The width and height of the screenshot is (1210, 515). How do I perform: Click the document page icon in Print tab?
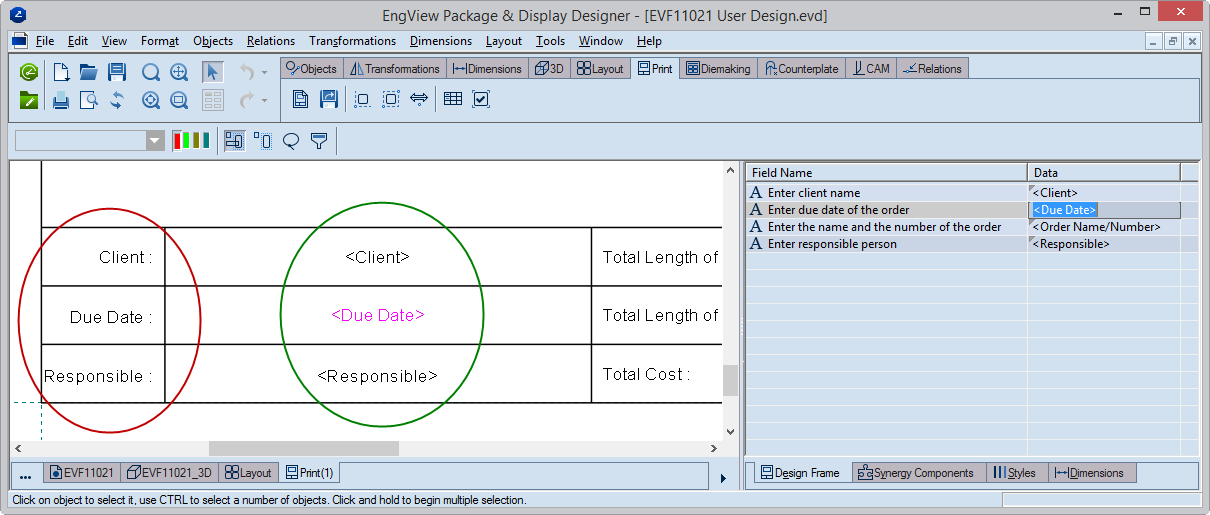coord(300,99)
